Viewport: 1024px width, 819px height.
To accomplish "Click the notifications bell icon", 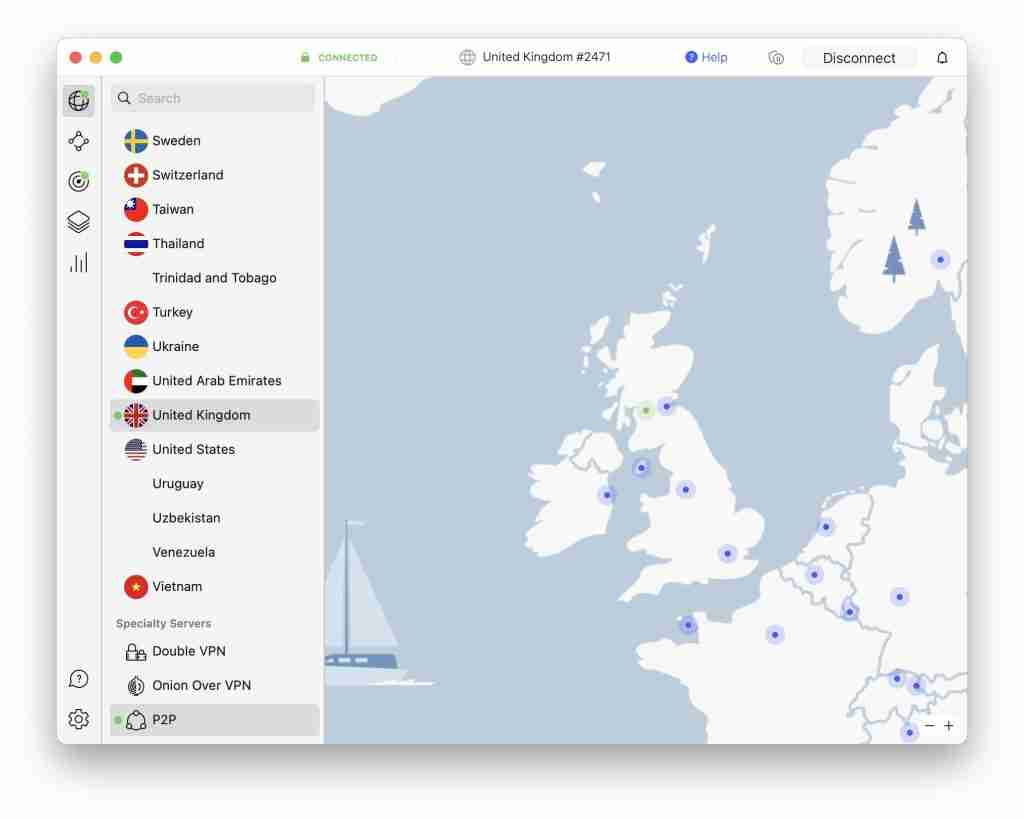I will (x=942, y=57).
